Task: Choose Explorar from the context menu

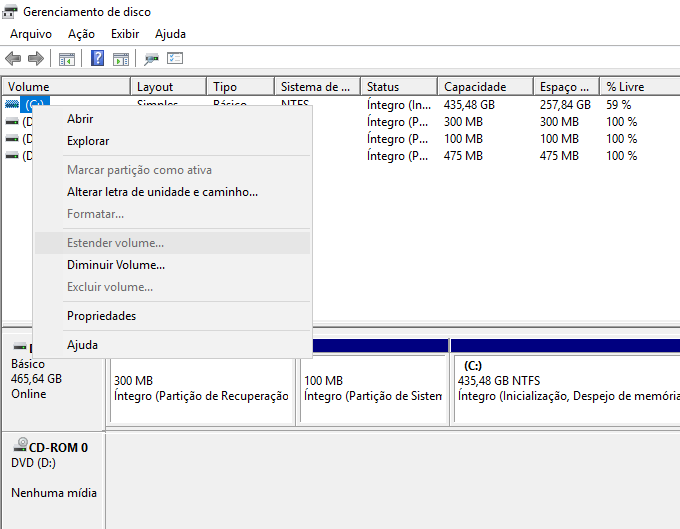Action: (x=173, y=141)
